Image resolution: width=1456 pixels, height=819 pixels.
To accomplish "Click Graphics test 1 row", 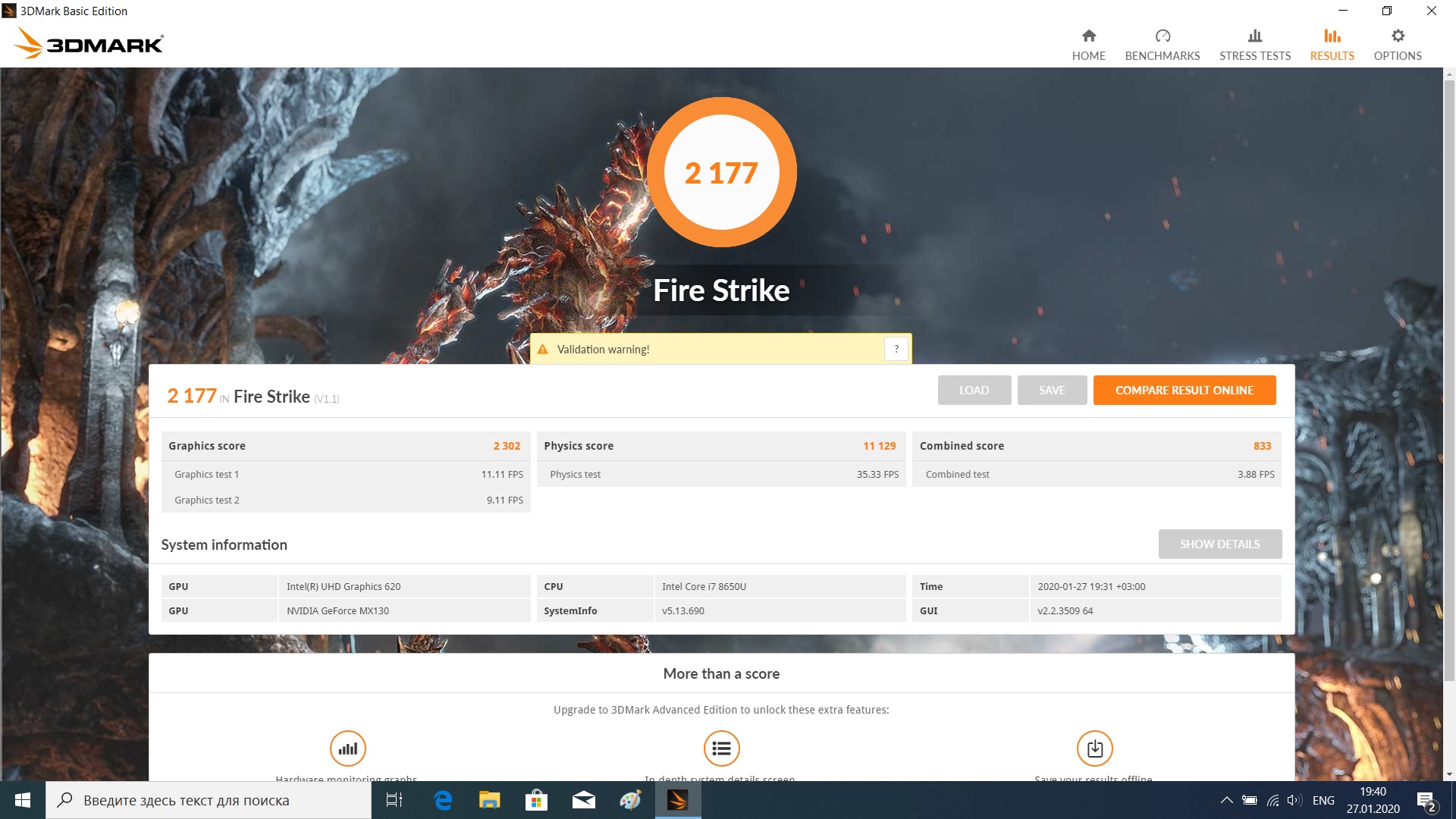I will (x=346, y=474).
